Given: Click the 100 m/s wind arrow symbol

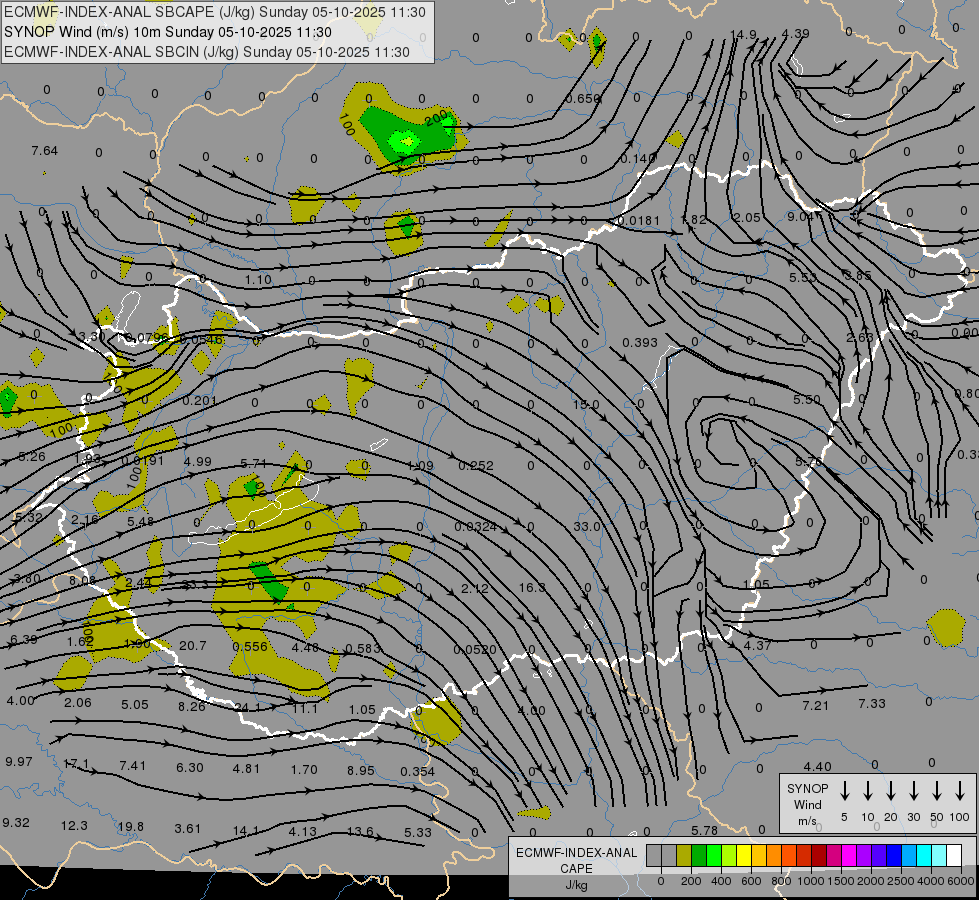Looking at the screenshot, I should coord(960,792).
